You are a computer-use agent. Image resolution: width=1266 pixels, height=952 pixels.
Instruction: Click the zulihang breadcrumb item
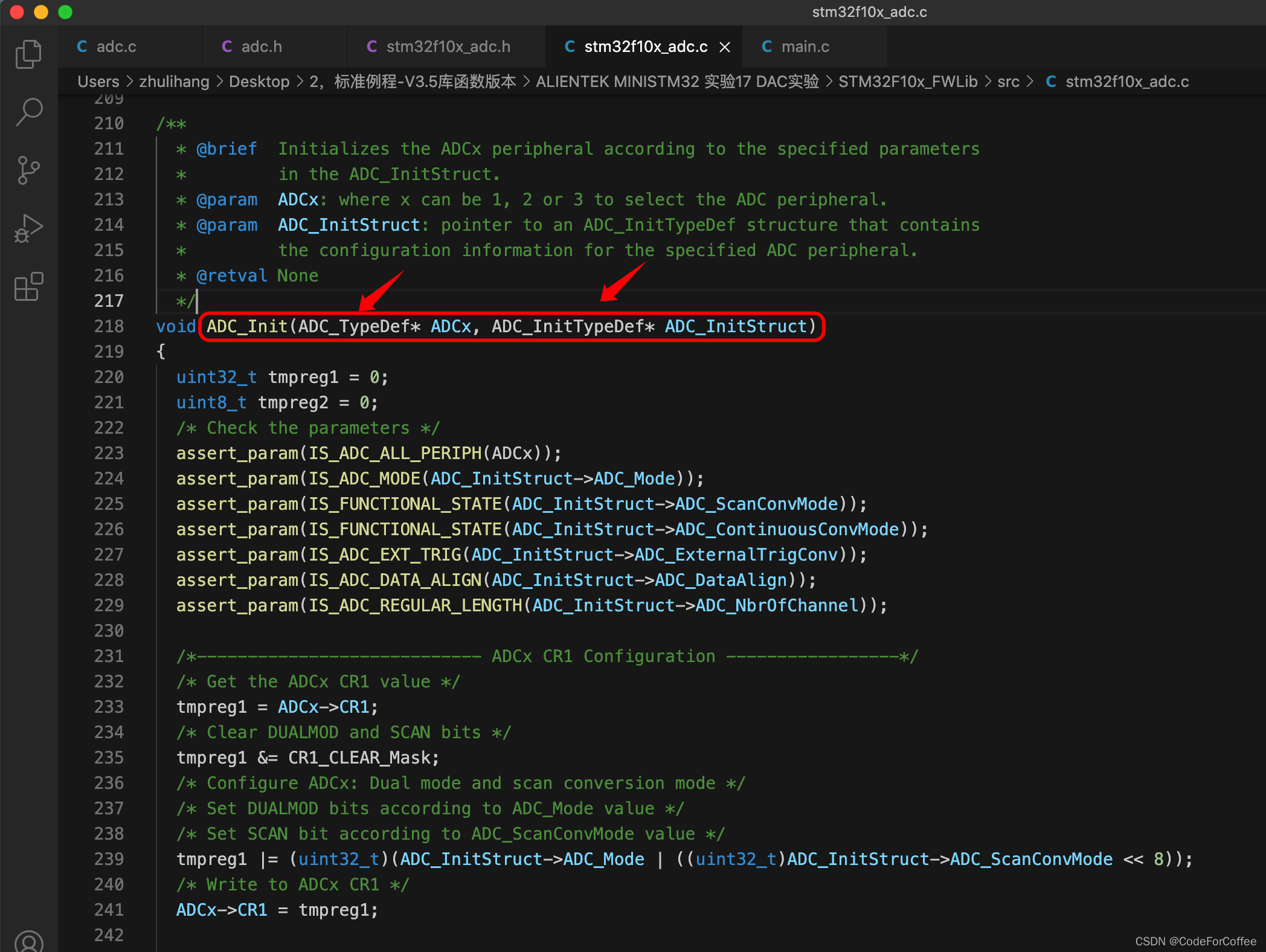pos(174,82)
